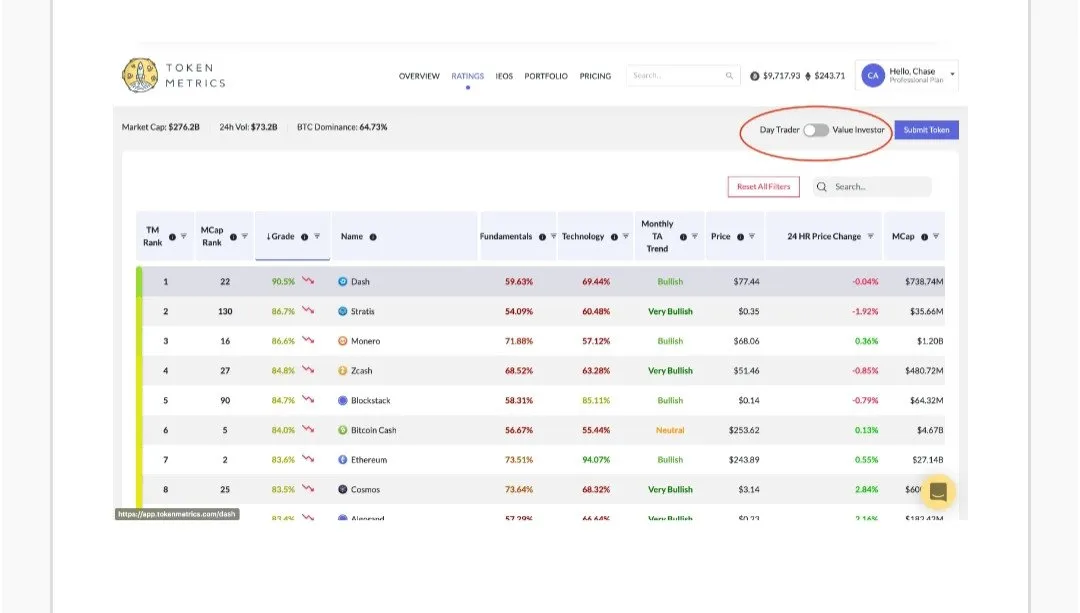Open Technology filter dropdown
1080x613 pixels.
coord(625,236)
